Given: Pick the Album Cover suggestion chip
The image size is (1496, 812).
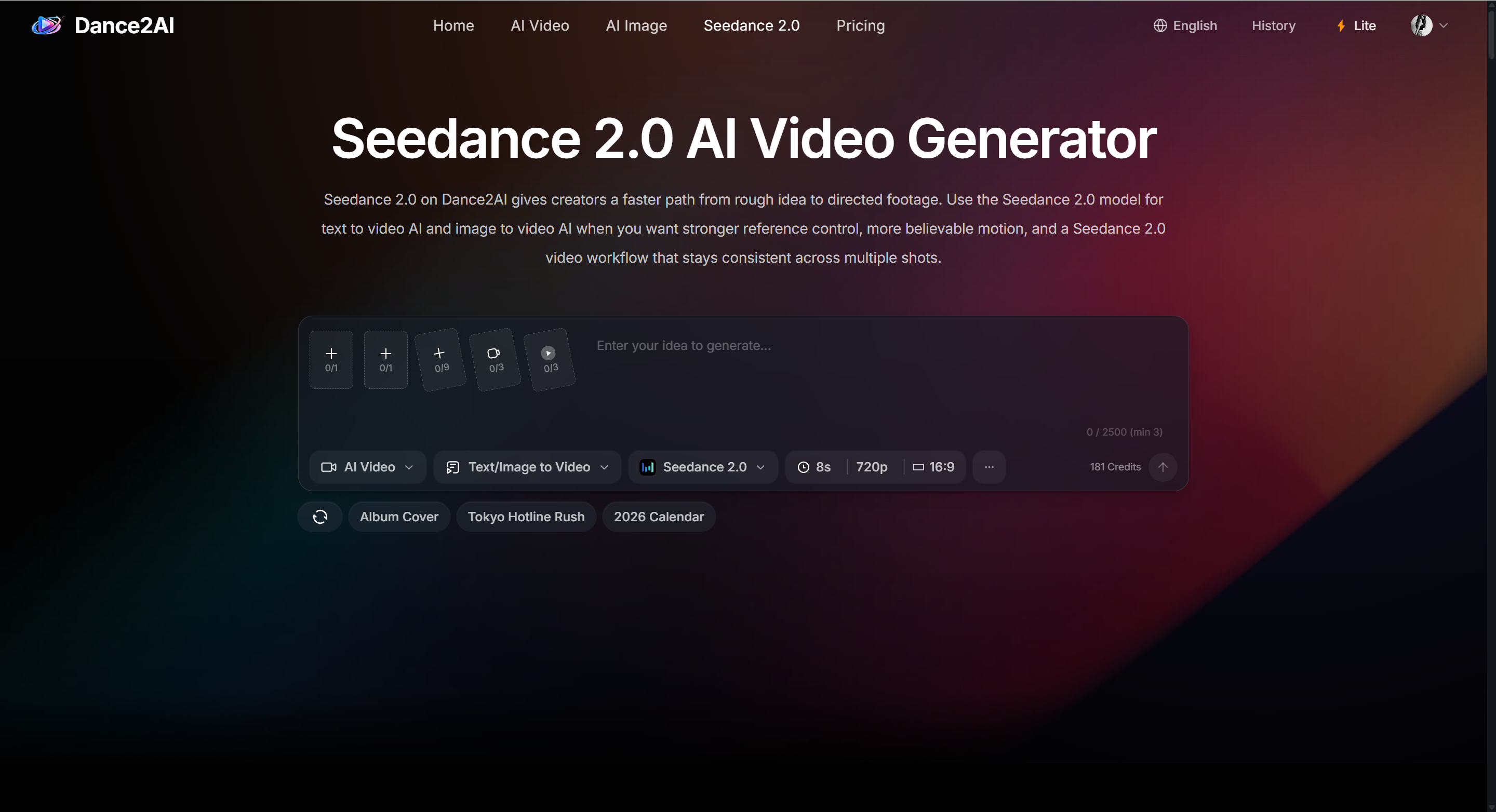Looking at the screenshot, I should click(x=399, y=517).
